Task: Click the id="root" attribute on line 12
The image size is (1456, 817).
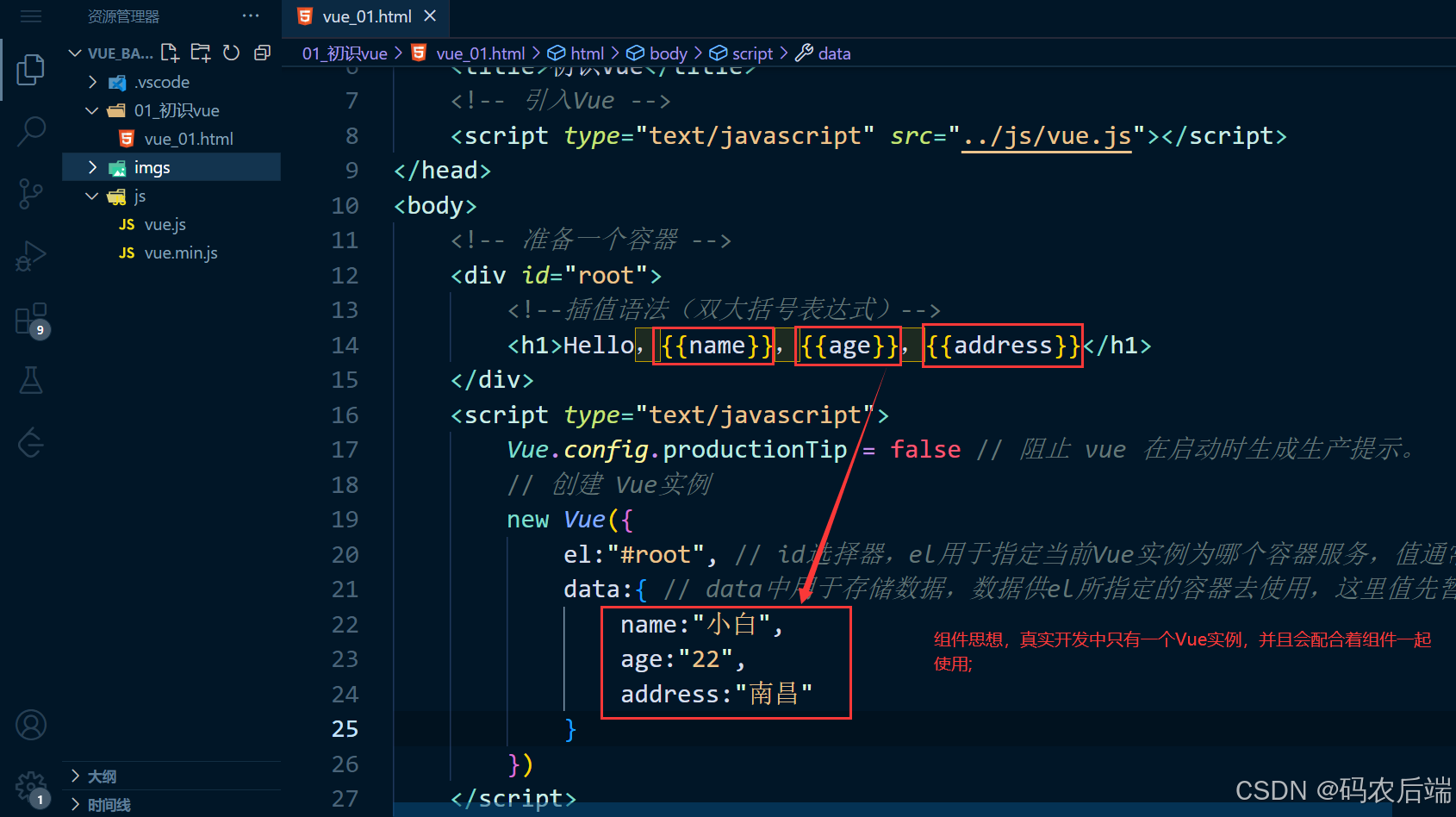Action: point(584,275)
